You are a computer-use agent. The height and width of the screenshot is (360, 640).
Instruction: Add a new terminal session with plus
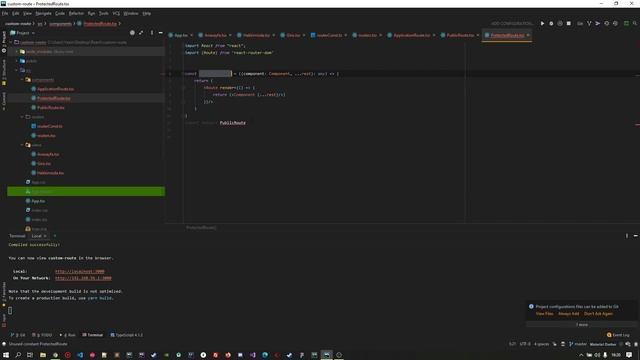(x=55, y=236)
